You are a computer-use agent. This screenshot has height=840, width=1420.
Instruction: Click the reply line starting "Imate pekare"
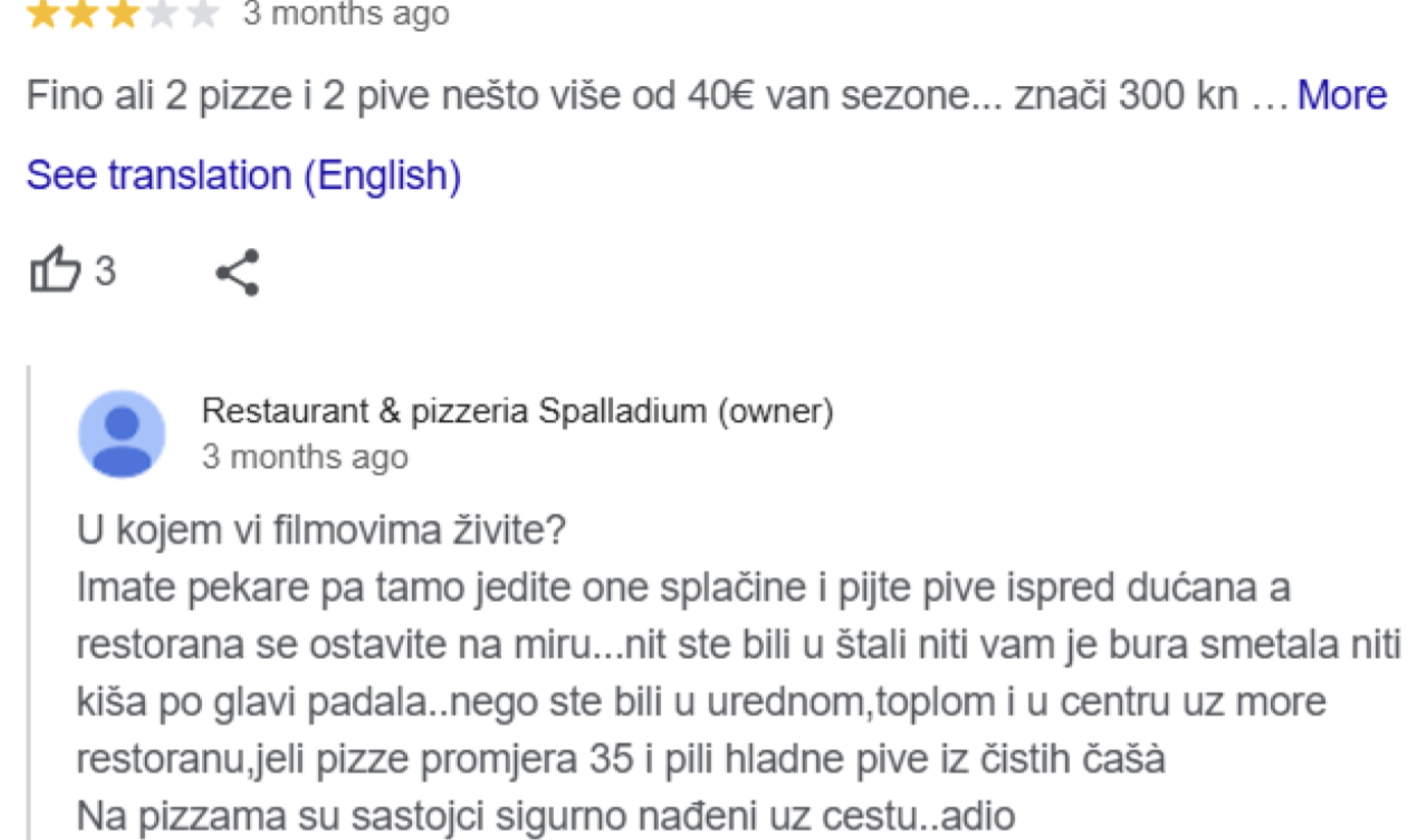[x=683, y=587]
